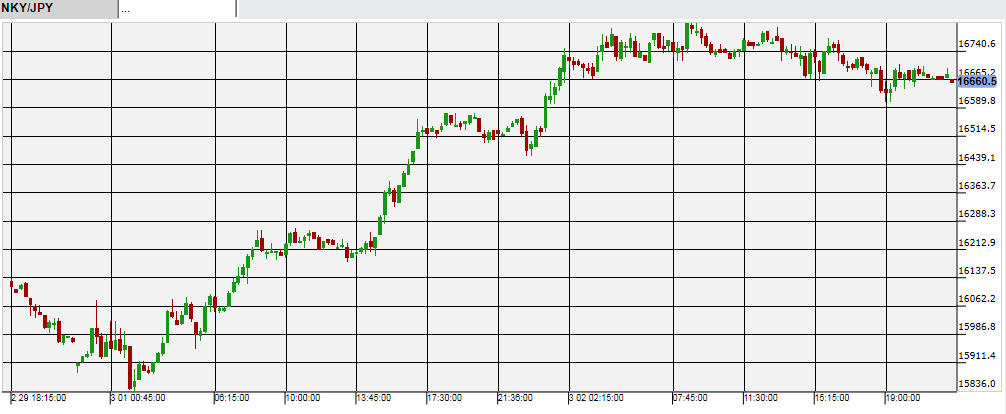The width and height of the screenshot is (1006, 414).
Task: Select the 2 29 18:15:00 time marker
Action: click(x=39, y=398)
